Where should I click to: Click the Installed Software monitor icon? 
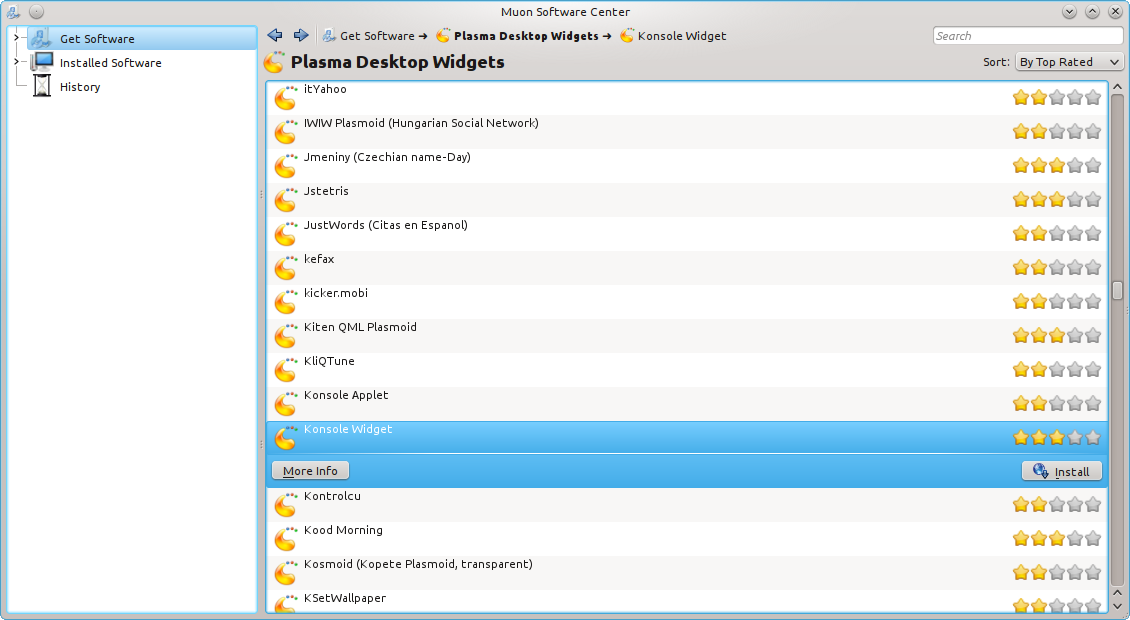click(x=43, y=62)
